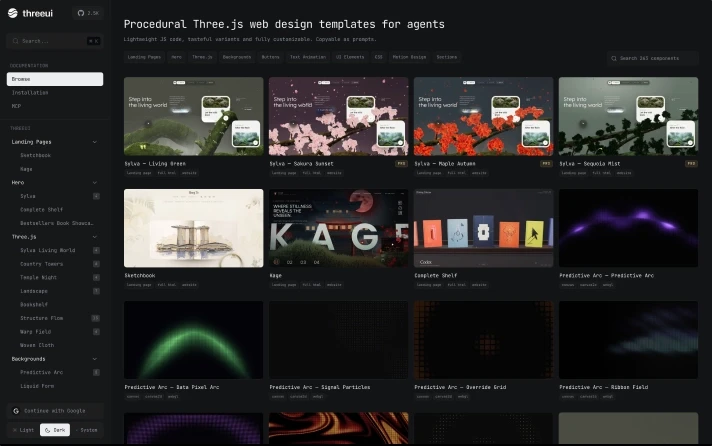Filter by Buttons tag
The width and height of the screenshot is (712, 446).
[x=270, y=57]
